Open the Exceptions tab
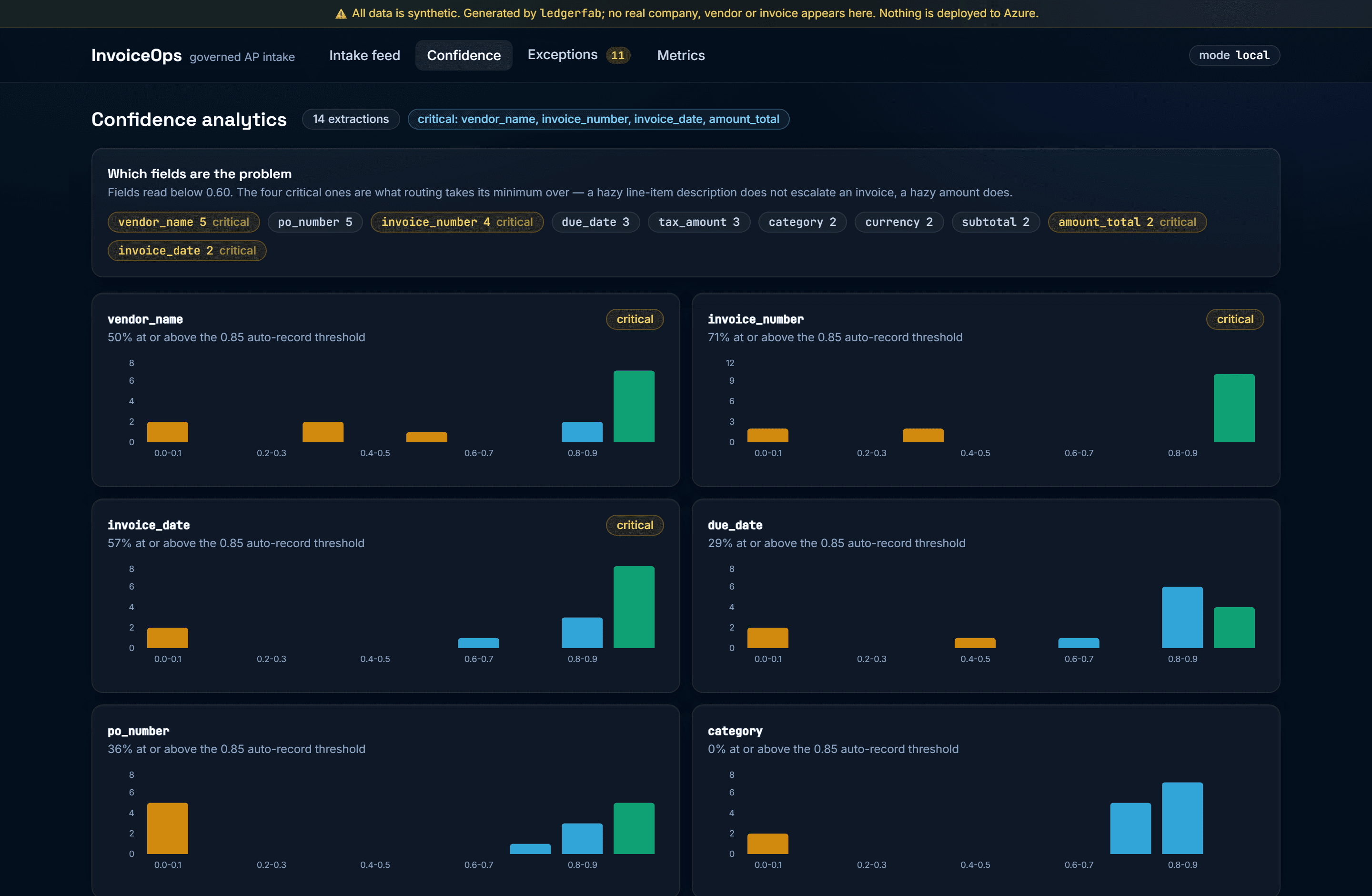The width and height of the screenshot is (1372, 896). (x=578, y=55)
